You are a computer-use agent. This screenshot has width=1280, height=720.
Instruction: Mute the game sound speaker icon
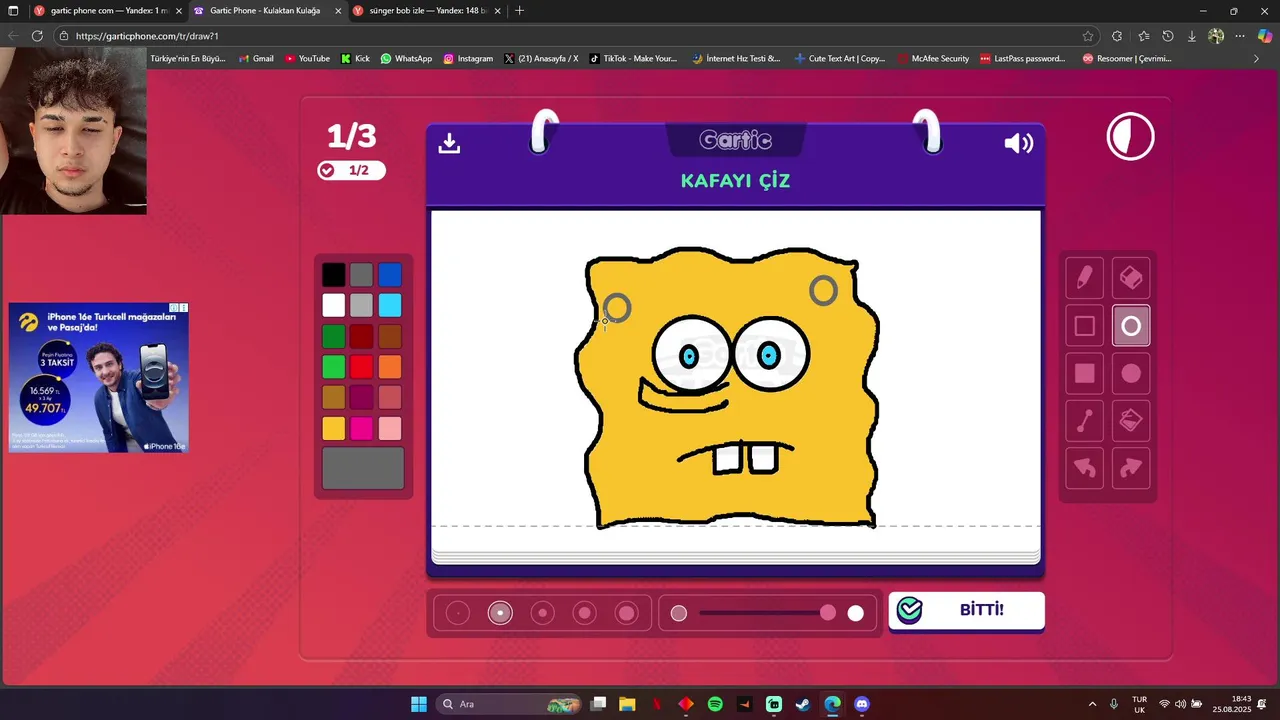[1018, 143]
